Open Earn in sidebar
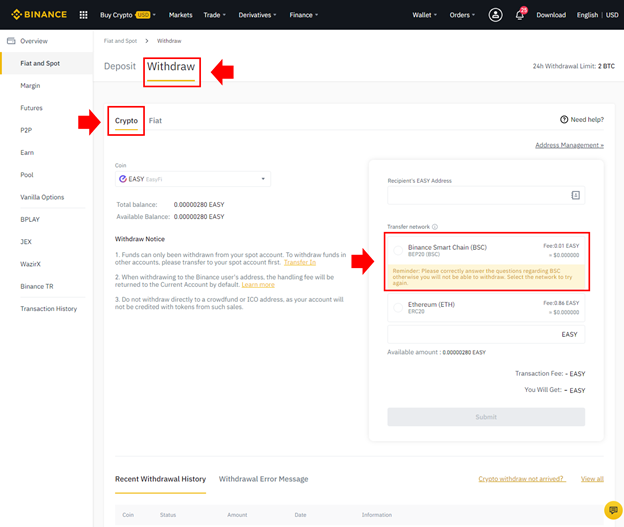The image size is (624, 527). (27, 152)
